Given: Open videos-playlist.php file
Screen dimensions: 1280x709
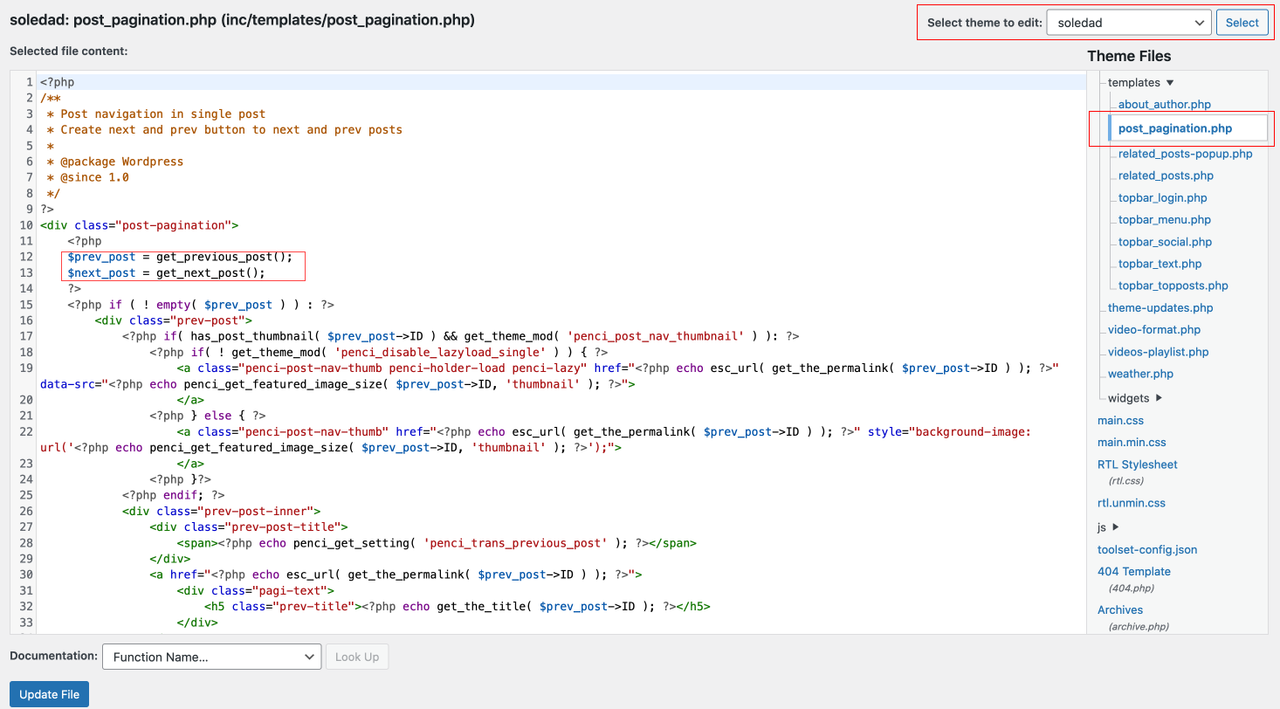Looking at the screenshot, I should [x=1158, y=352].
